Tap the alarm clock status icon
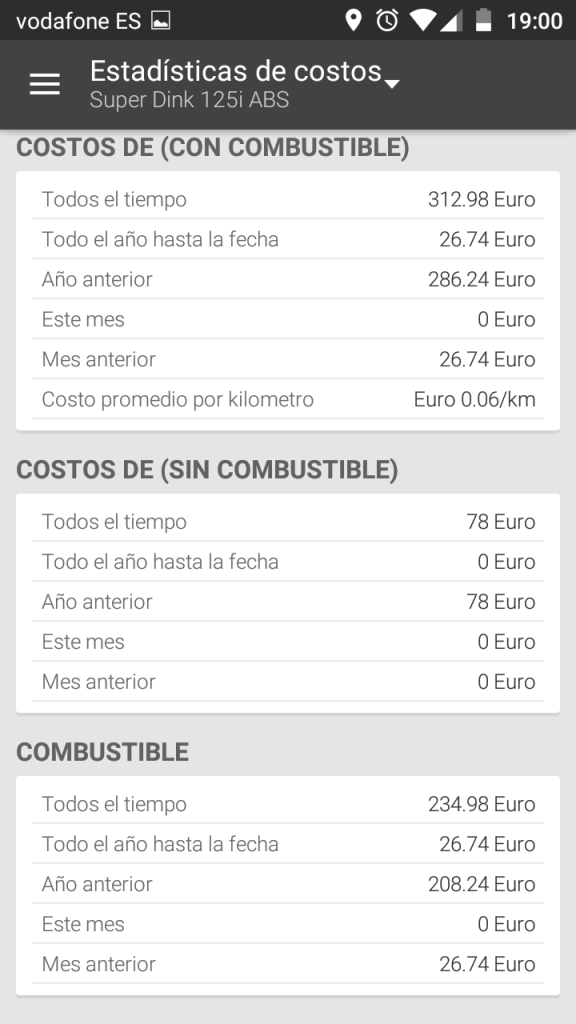This screenshot has height=1024, width=576. pos(387,20)
